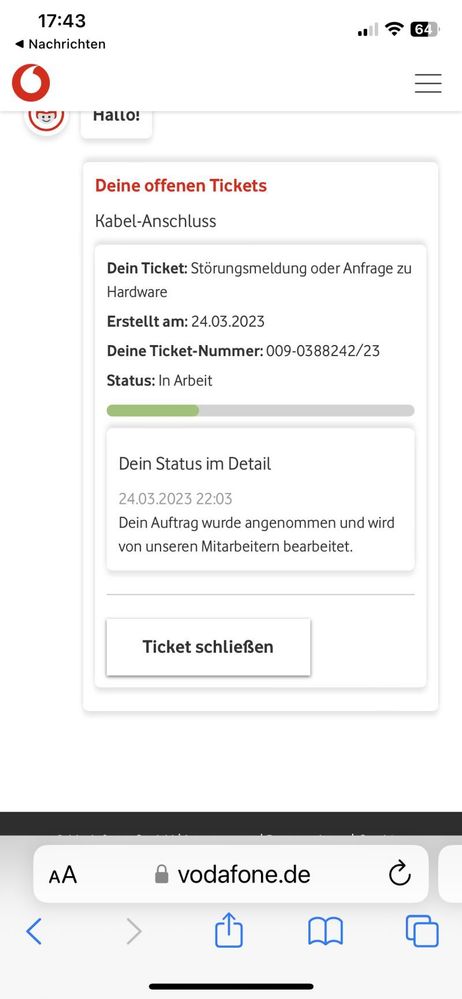Tap the lock icon in address bar
Image resolution: width=462 pixels, height=999 pixels.
pyautogui.click(x=162, y=873)
